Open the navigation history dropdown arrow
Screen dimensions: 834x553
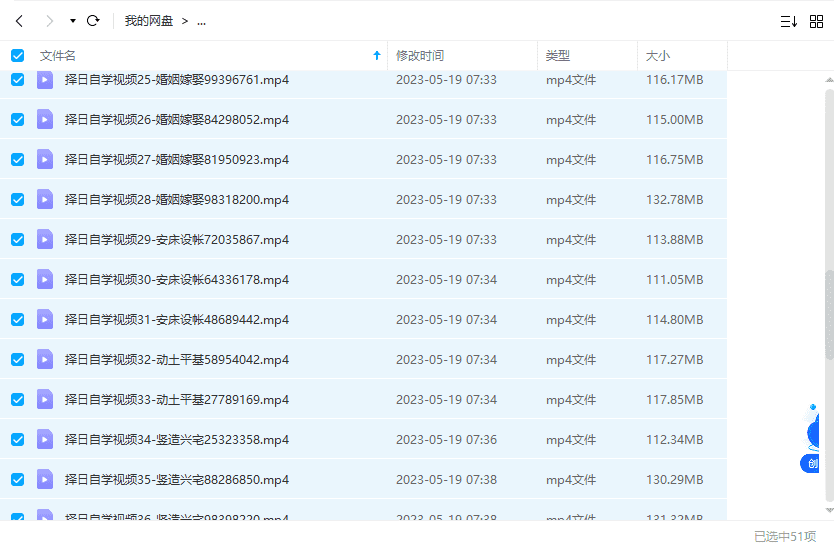point(72,21)
